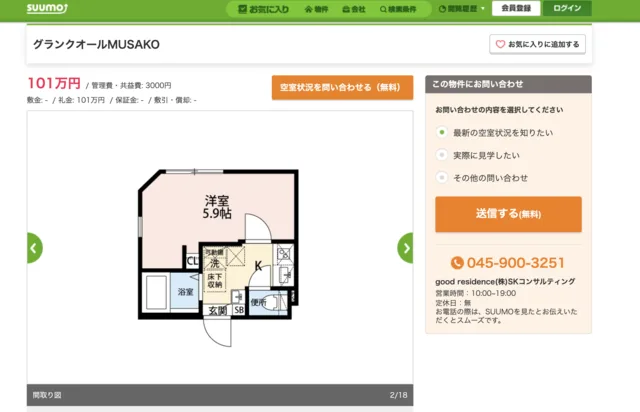Screen dimensions: 640x412
Task: Click property title グランクオールMUSAKO
Action: pyautogui.click(x=96, y=44)
